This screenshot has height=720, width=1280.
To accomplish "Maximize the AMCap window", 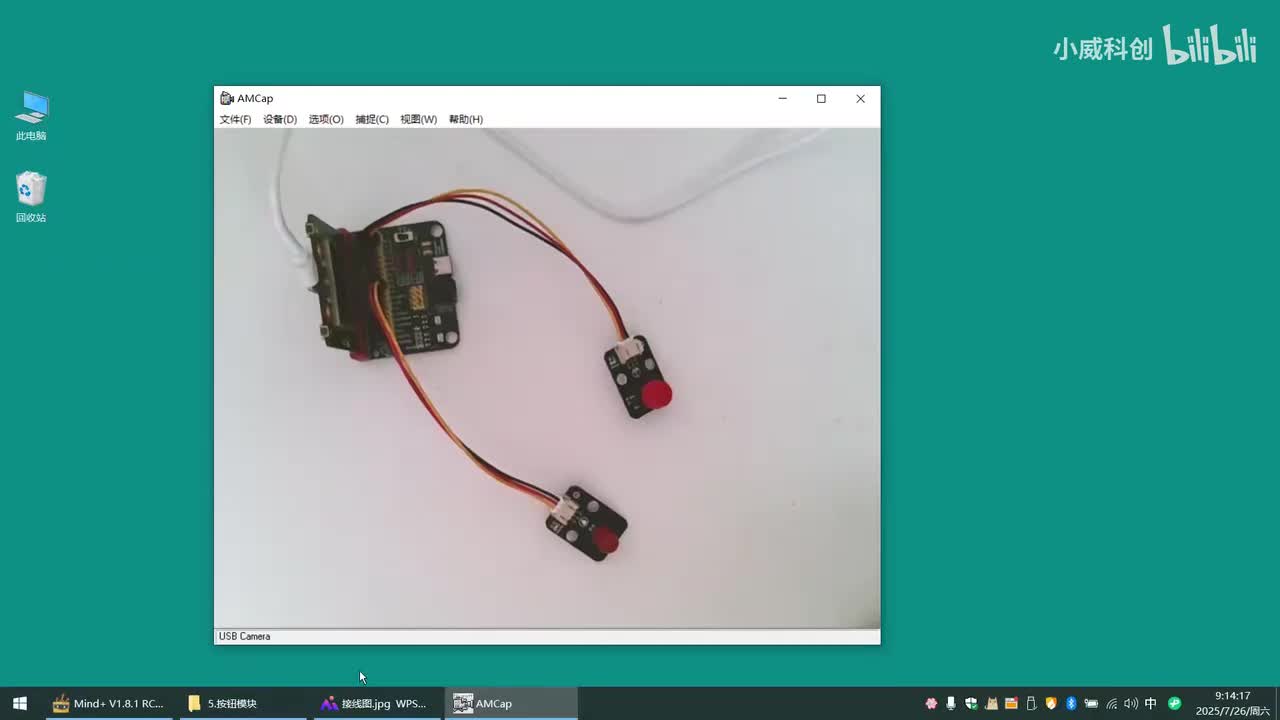I will [x=821, y=98].
